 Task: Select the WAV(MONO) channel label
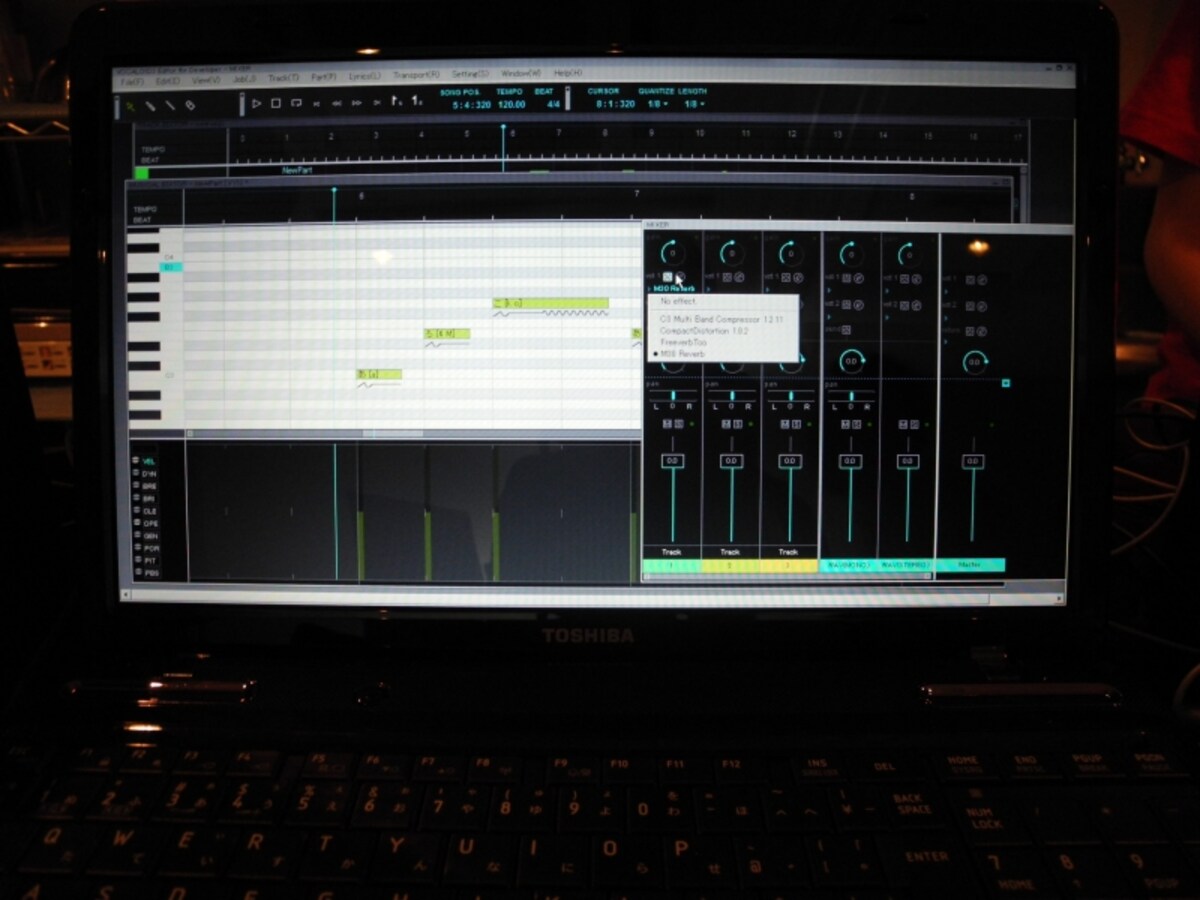coord(849,566)
